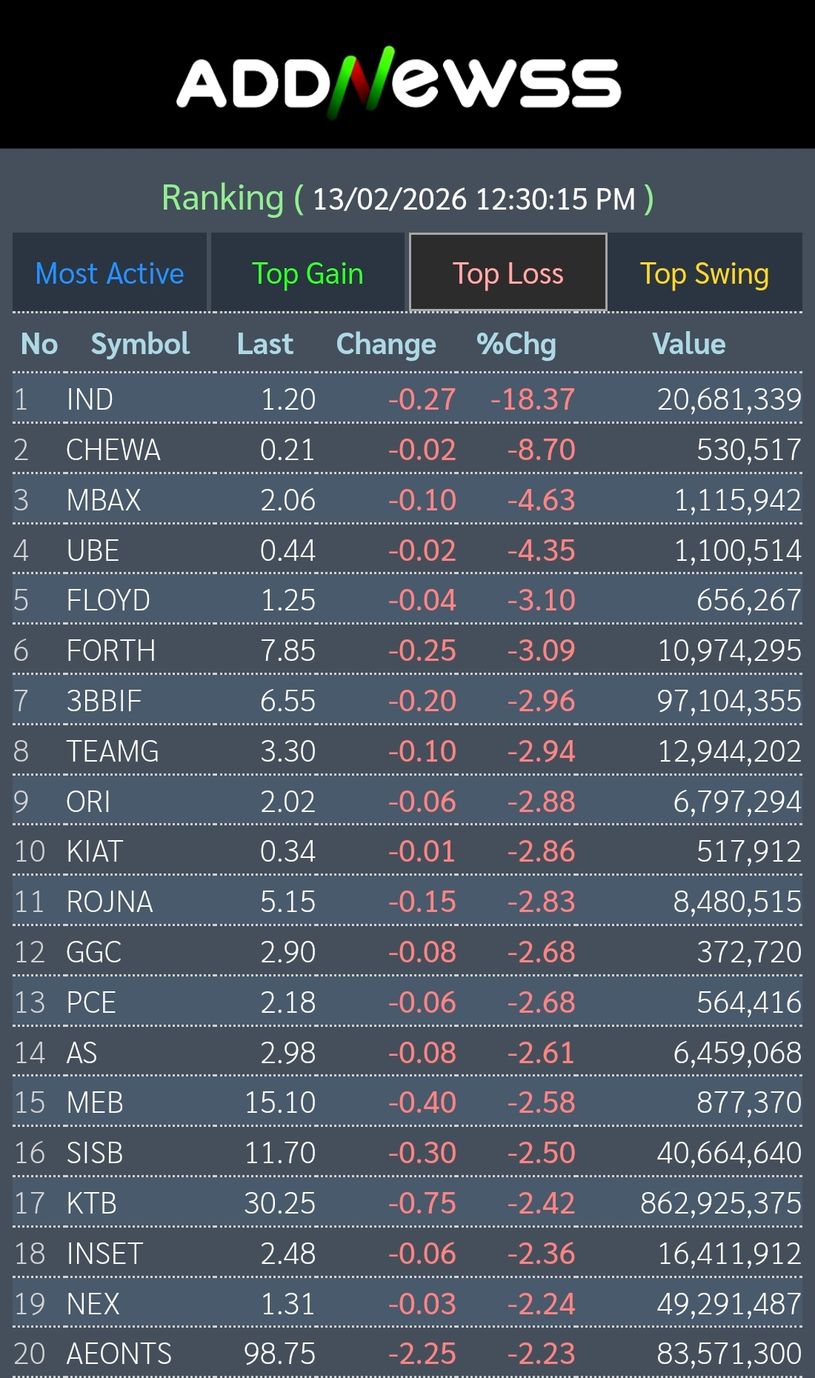The image size is (815, 1378).
Task: Select the MBAX symbol
Action: click(x=103, y=500)
